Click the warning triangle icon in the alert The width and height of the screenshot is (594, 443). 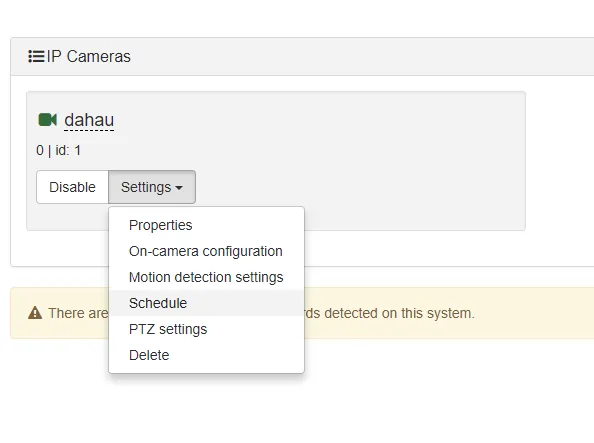point(35,313)
